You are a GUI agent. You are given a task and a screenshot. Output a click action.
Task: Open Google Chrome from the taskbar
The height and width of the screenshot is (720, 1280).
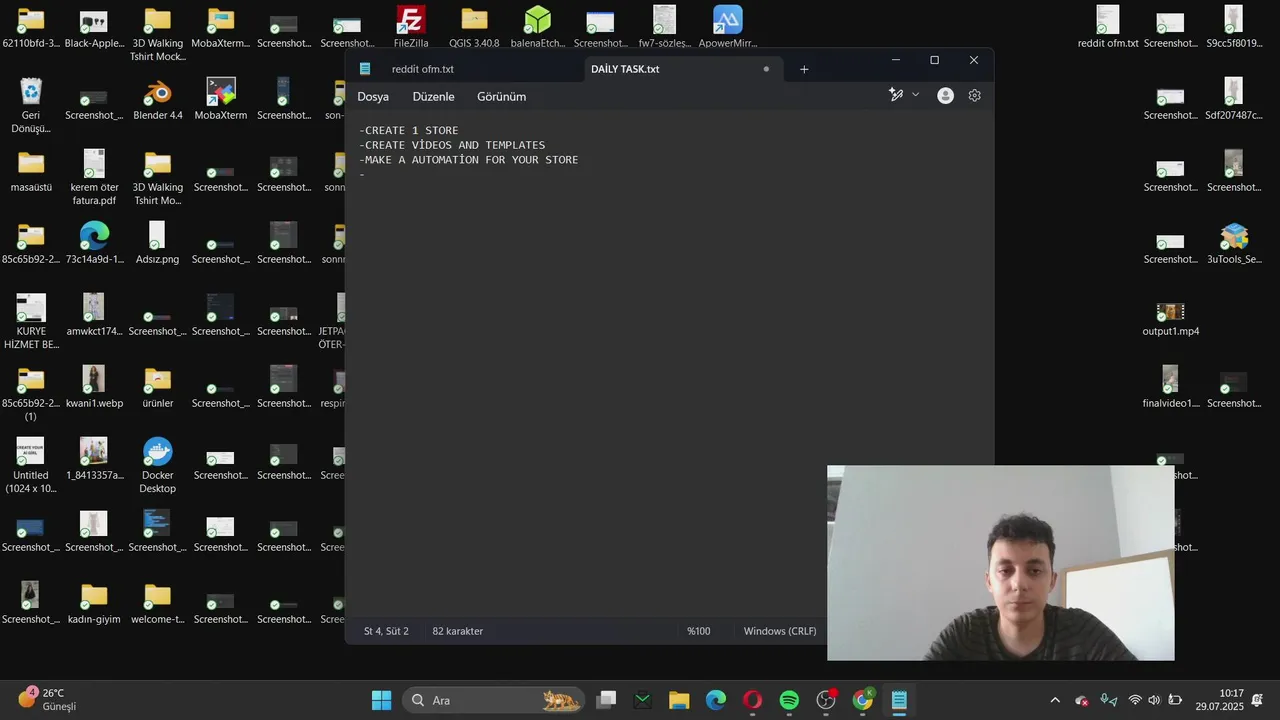click(862, 700)
